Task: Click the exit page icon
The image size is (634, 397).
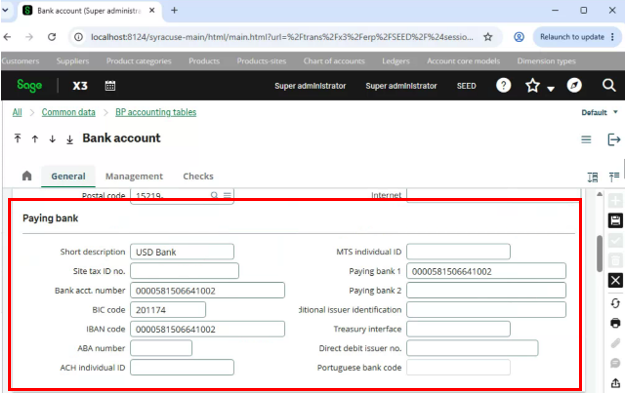Action: point(614,139)
